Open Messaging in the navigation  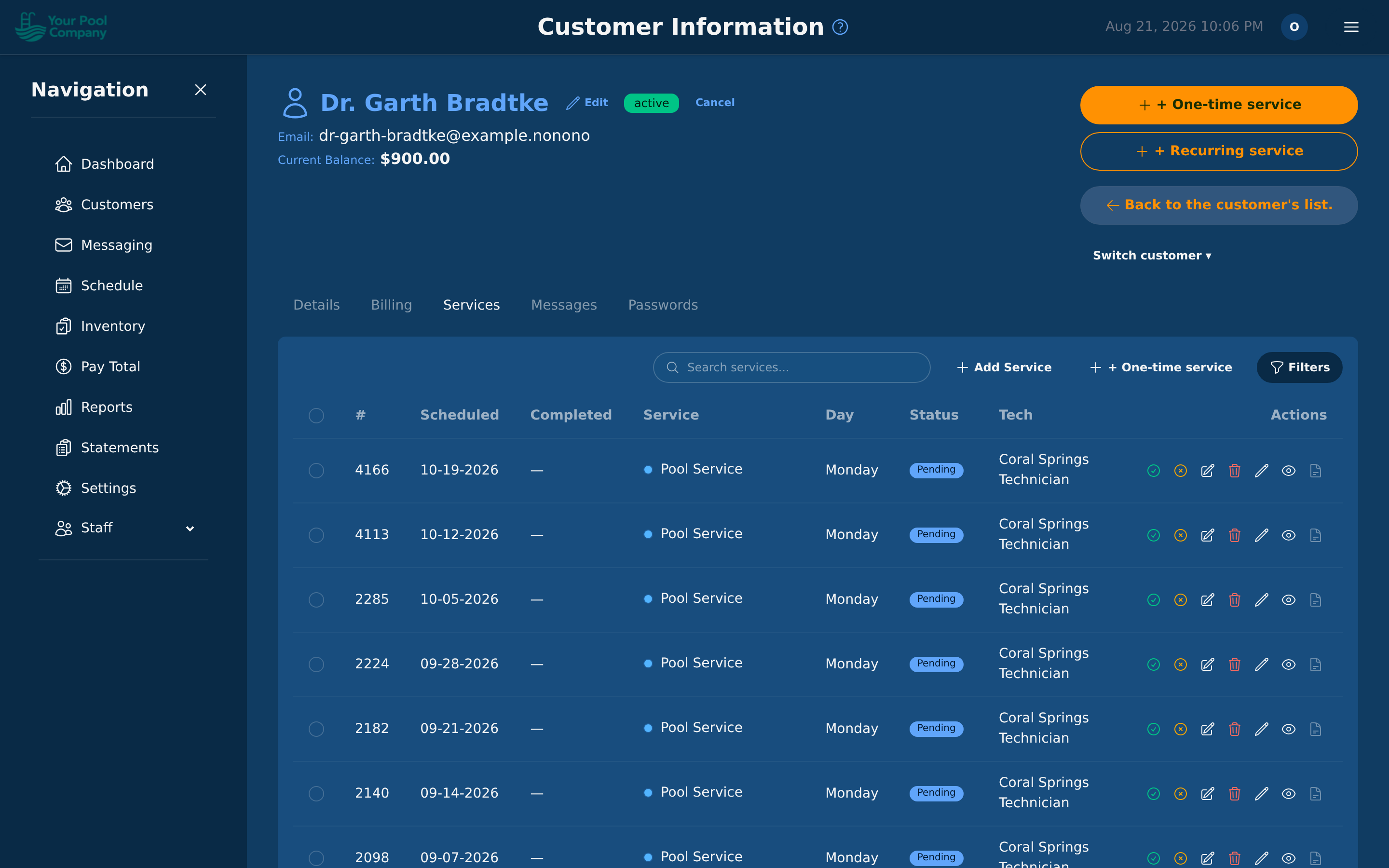click(103, 245)
